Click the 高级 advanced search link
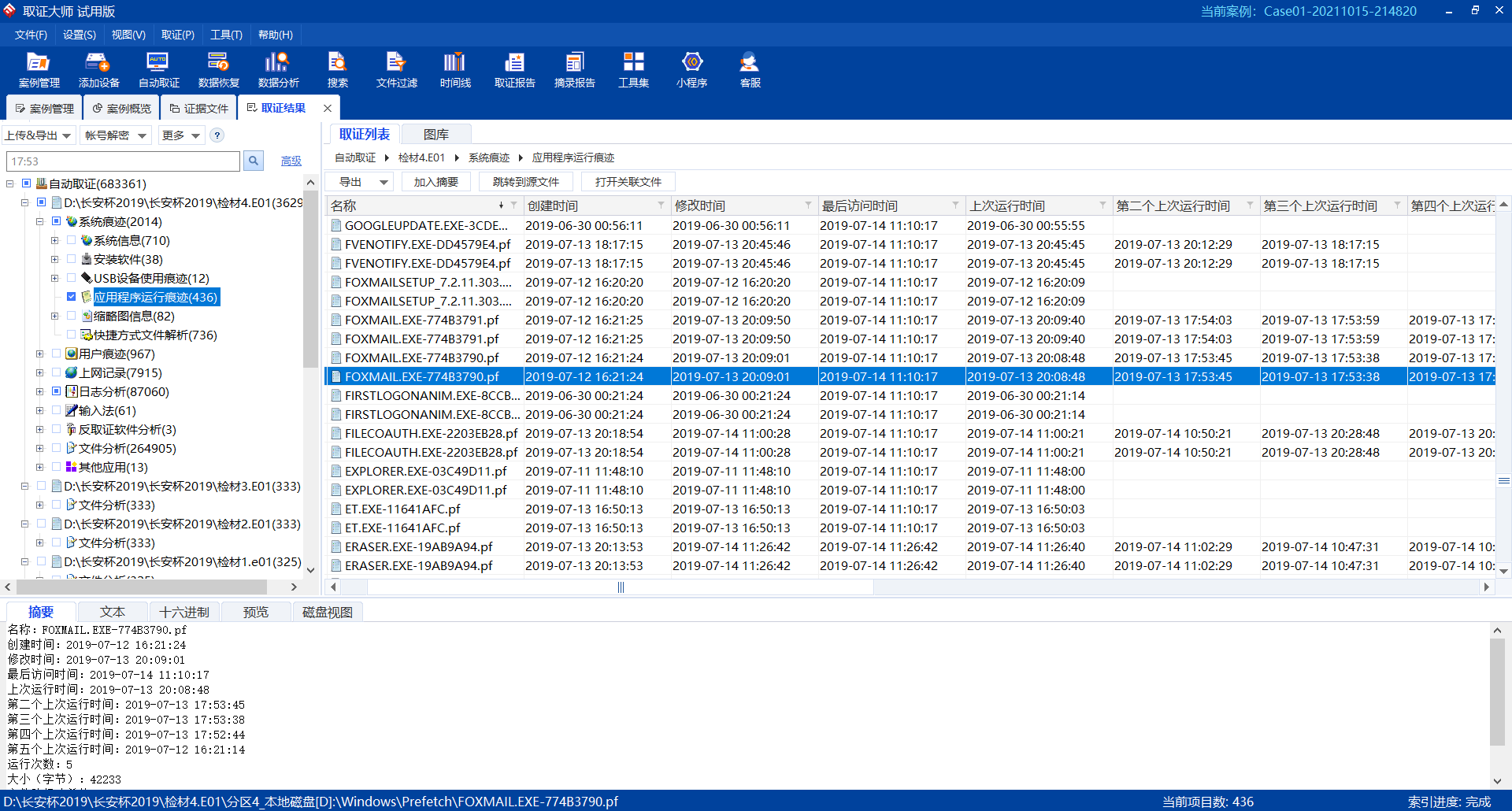The height and width of the screenshot is (811, 1512). click(291, 161)
